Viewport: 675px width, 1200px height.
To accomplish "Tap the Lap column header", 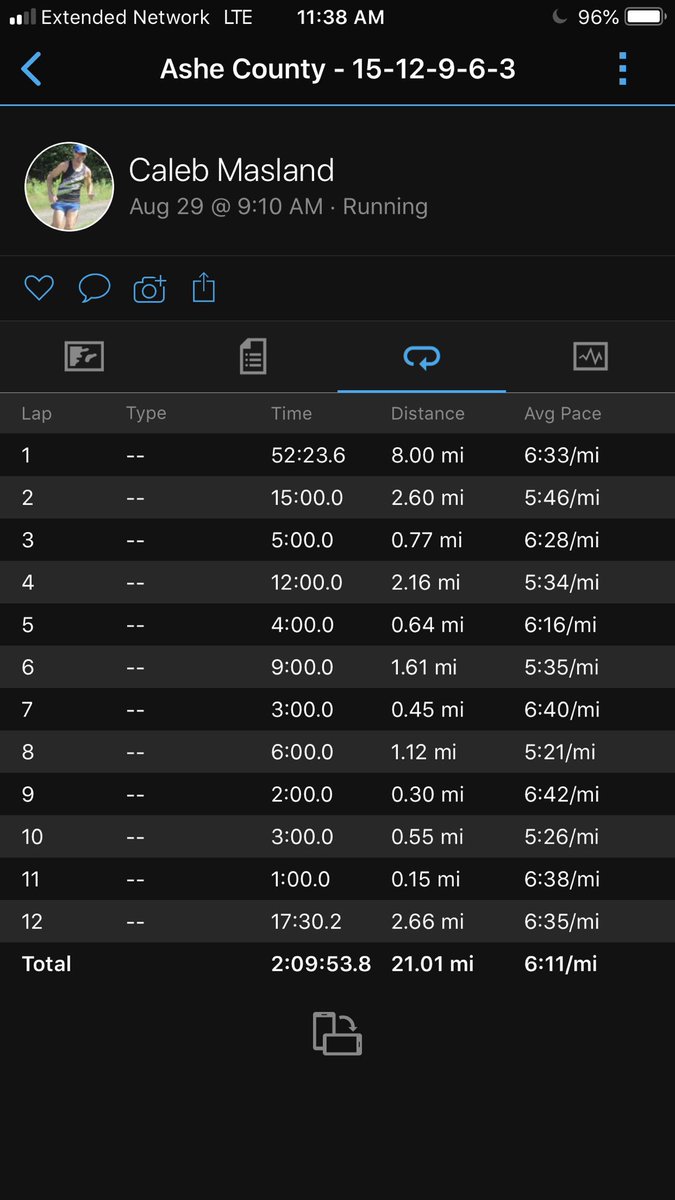I will pos(36,413).
